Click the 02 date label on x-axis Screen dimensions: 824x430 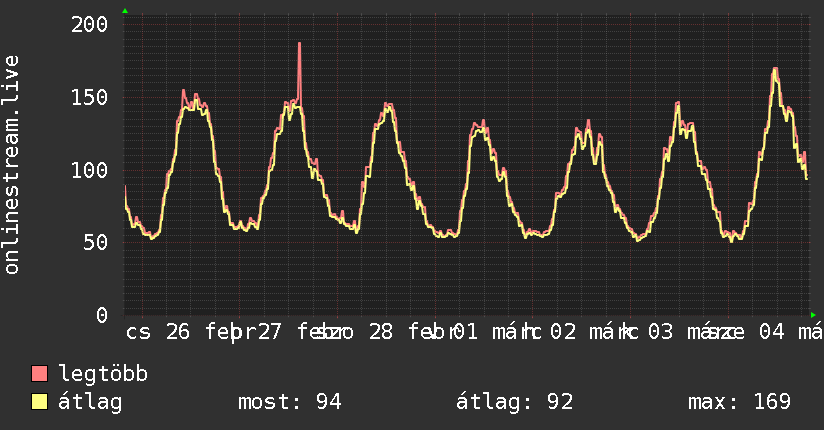pos(563,332)
